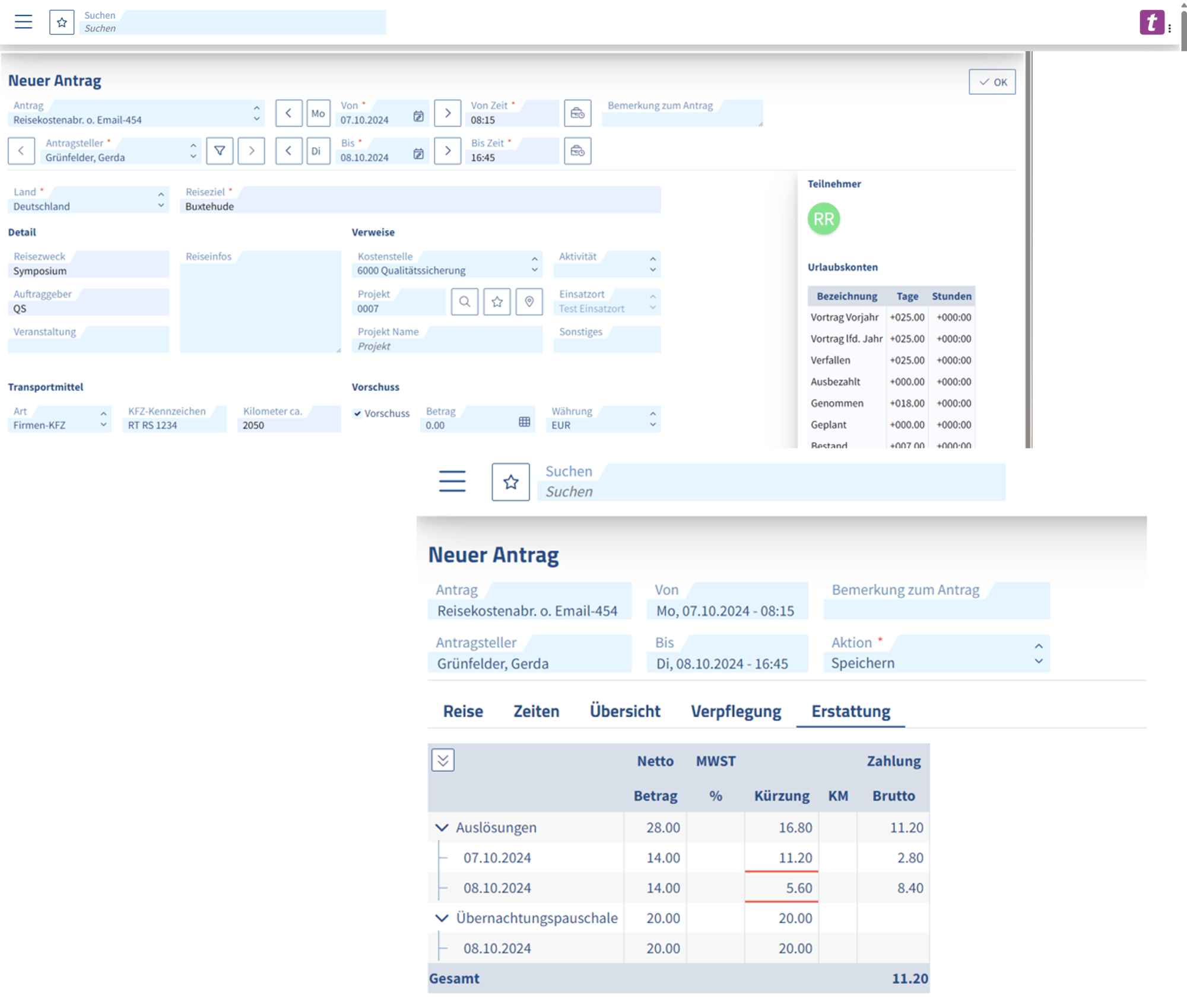Confirm the request with the OK button

(992, 82)
